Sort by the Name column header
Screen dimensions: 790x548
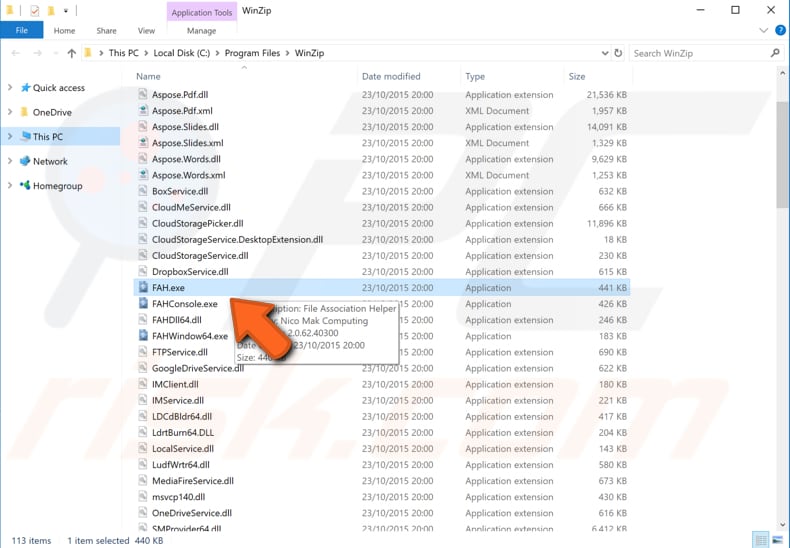tap(148, 77)
